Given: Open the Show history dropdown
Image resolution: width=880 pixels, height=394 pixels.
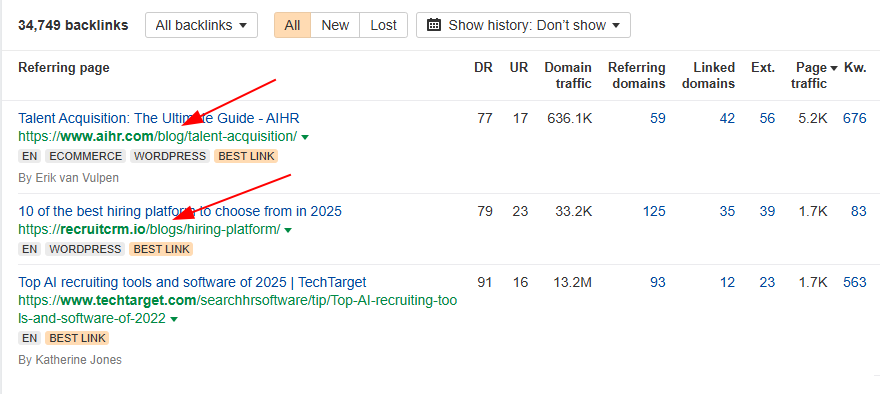Looking at the screenshot, I should [x=523, y=25].
